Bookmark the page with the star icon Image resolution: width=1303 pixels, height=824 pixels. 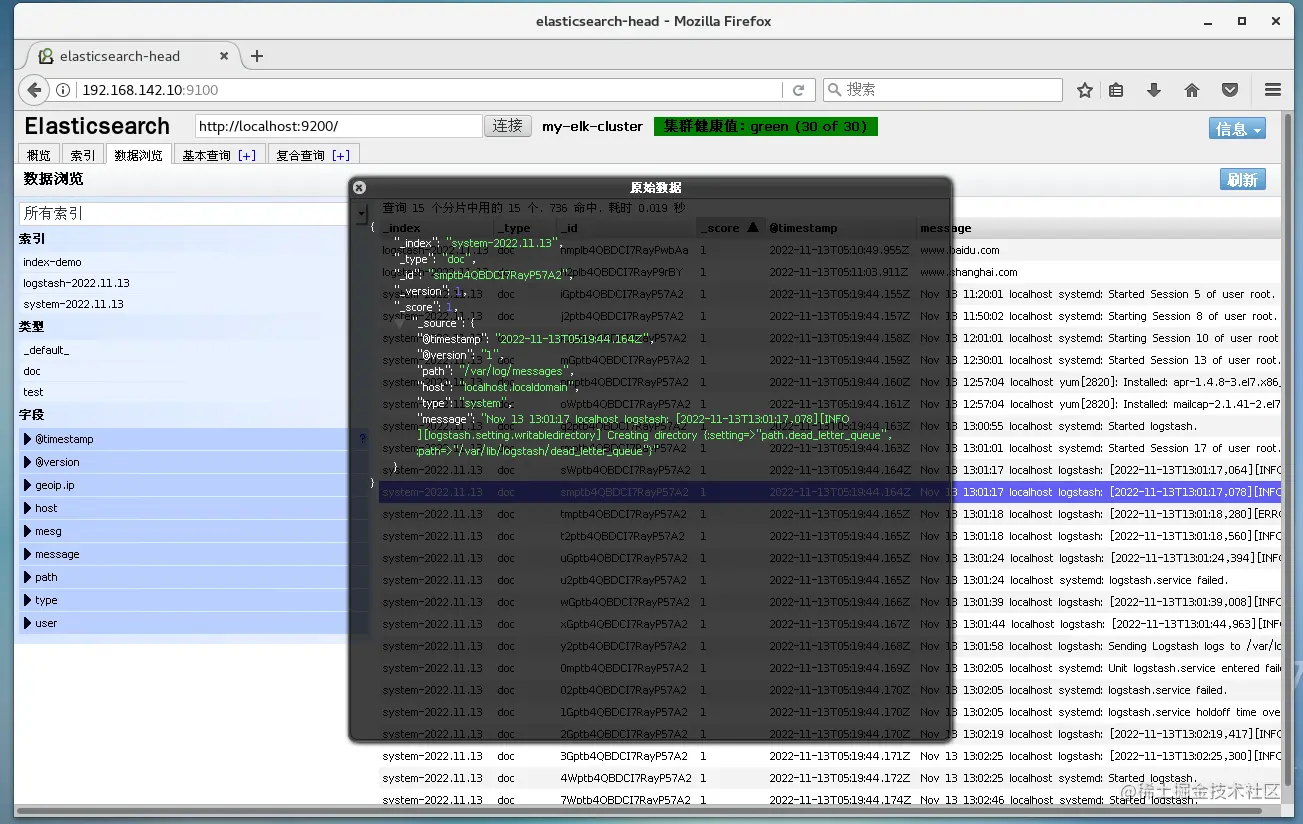point(1084,89)
